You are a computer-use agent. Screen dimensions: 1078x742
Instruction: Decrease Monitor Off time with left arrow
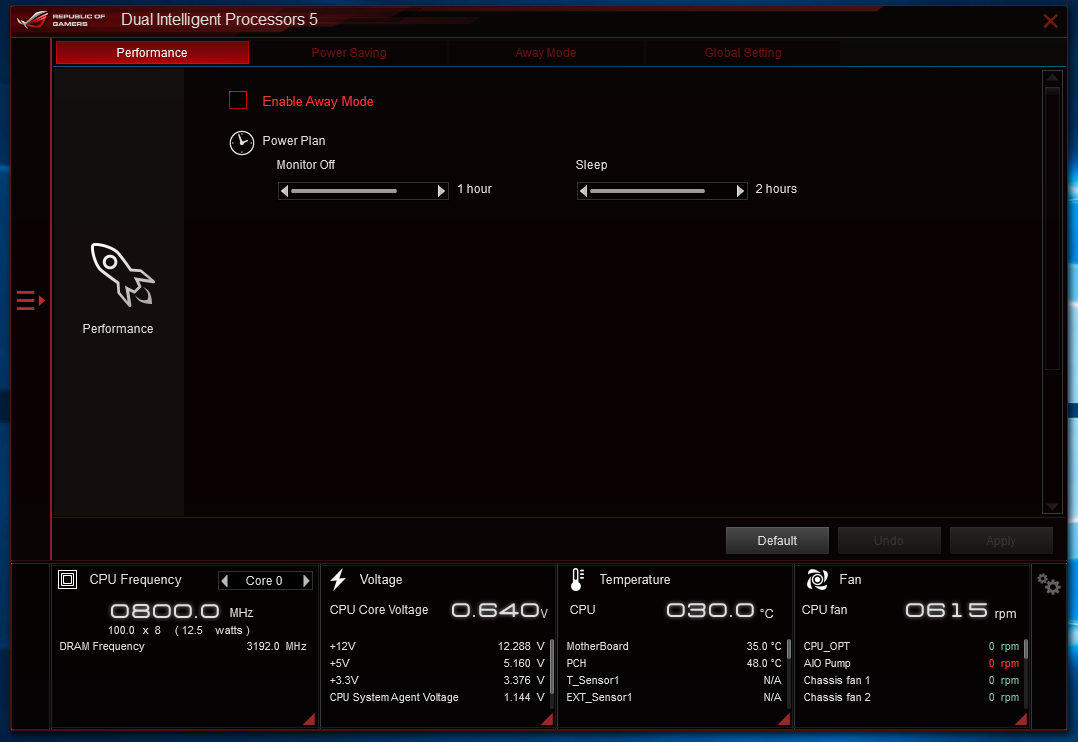pos(285,191)
